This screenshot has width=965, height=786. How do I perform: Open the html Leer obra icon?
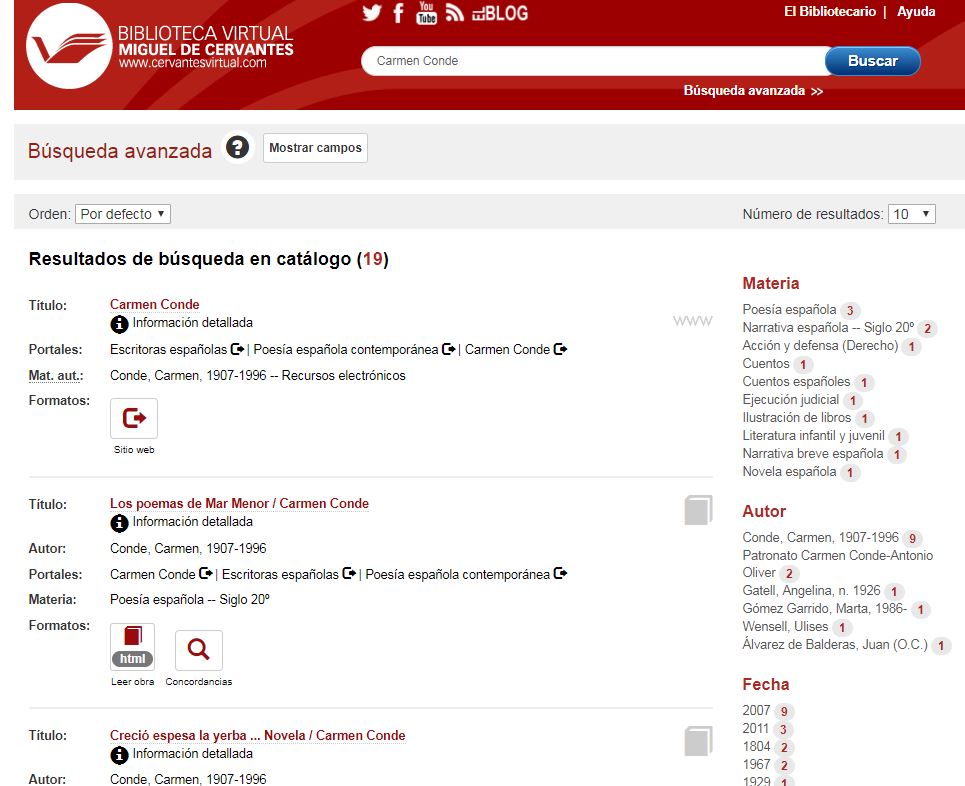click(x=133, y=648)
